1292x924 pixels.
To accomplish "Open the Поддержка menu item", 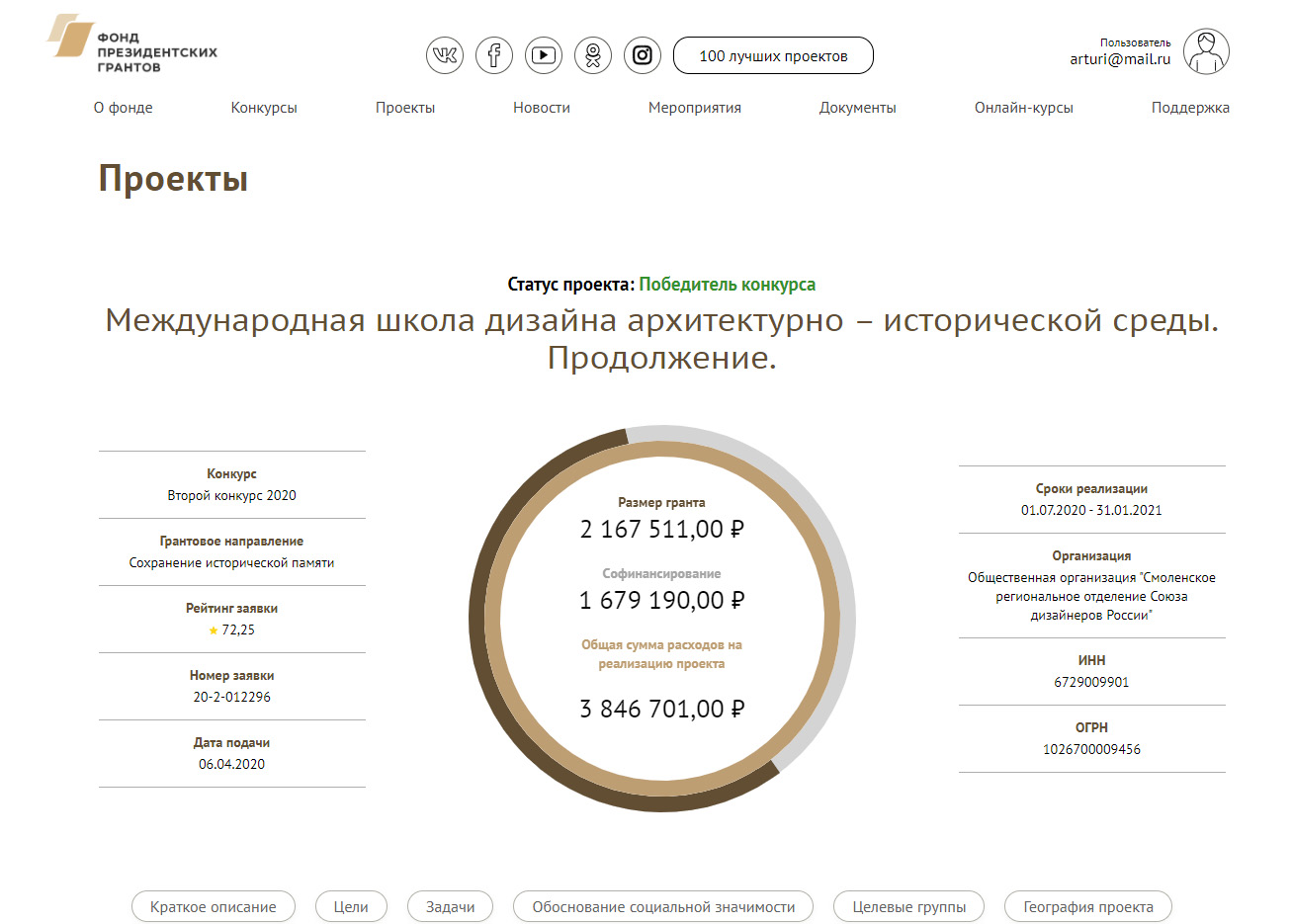I will tap(1190, 108).
